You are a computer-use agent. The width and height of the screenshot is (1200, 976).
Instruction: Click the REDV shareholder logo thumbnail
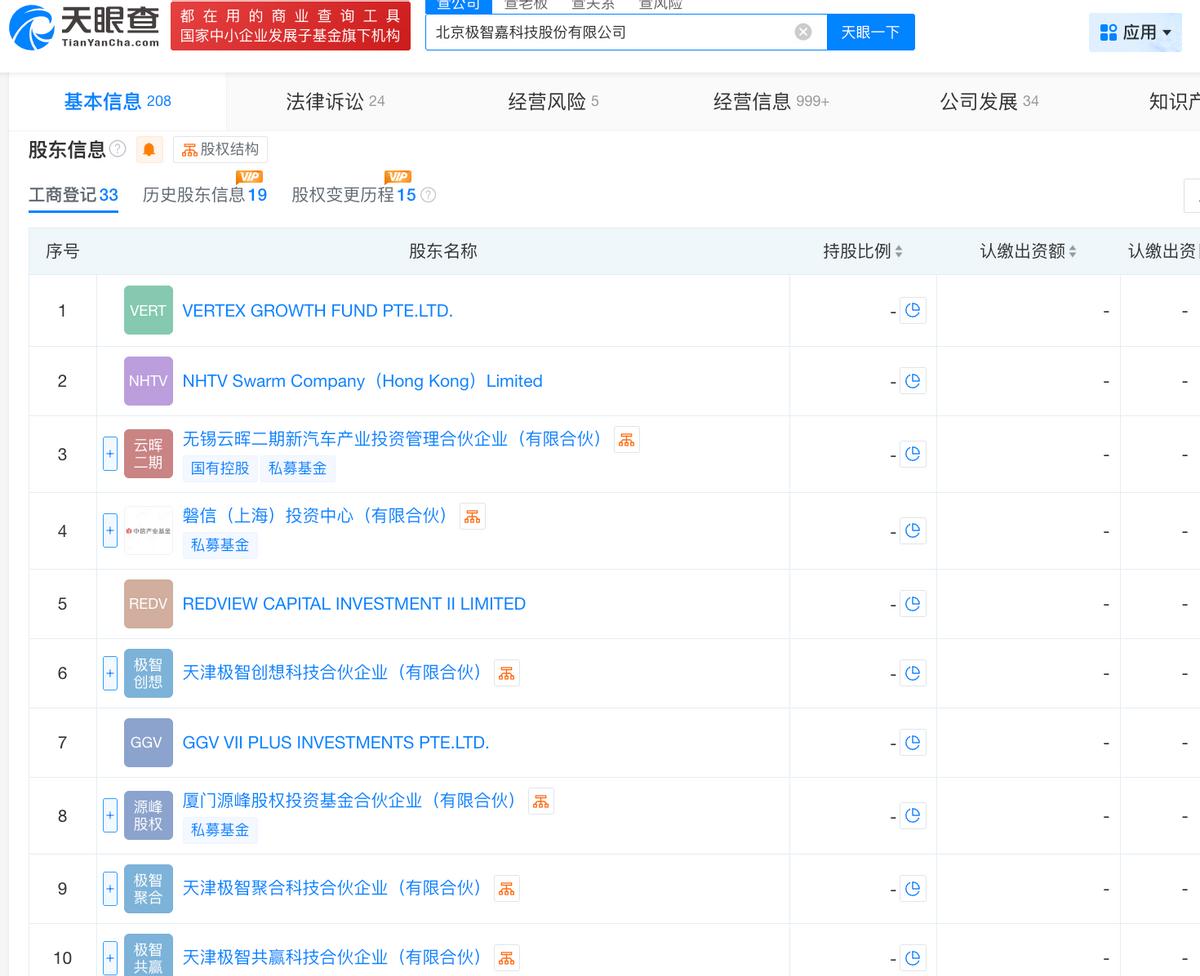[148, 604]
